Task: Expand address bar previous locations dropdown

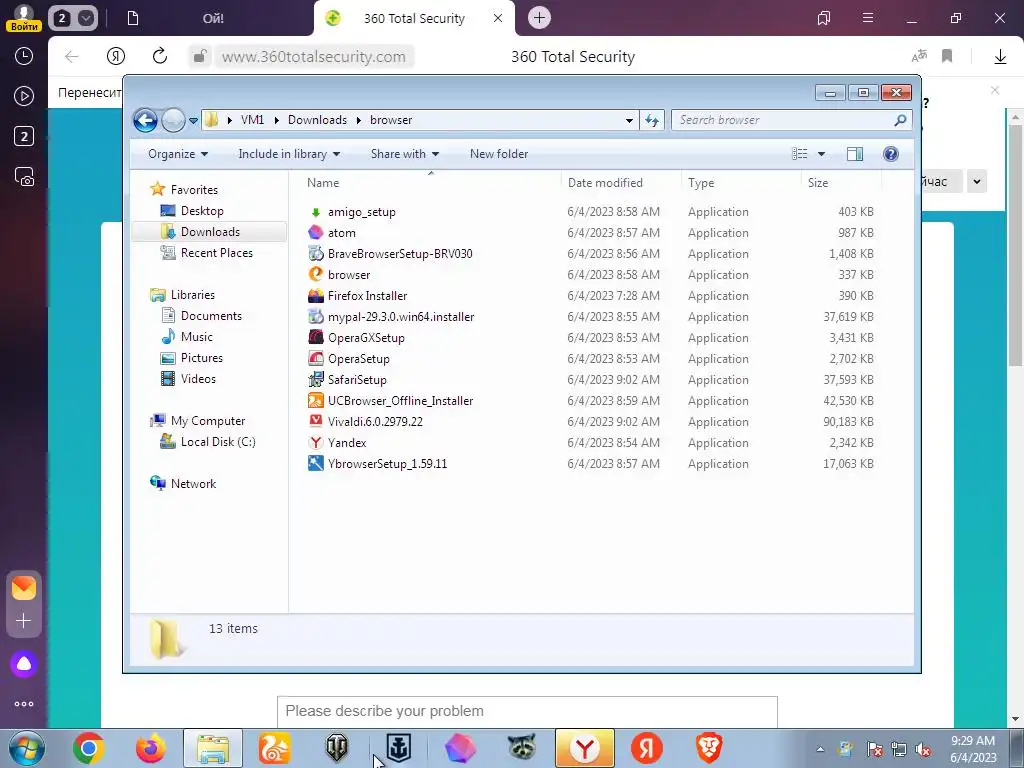Action: [x=629, y=120]
